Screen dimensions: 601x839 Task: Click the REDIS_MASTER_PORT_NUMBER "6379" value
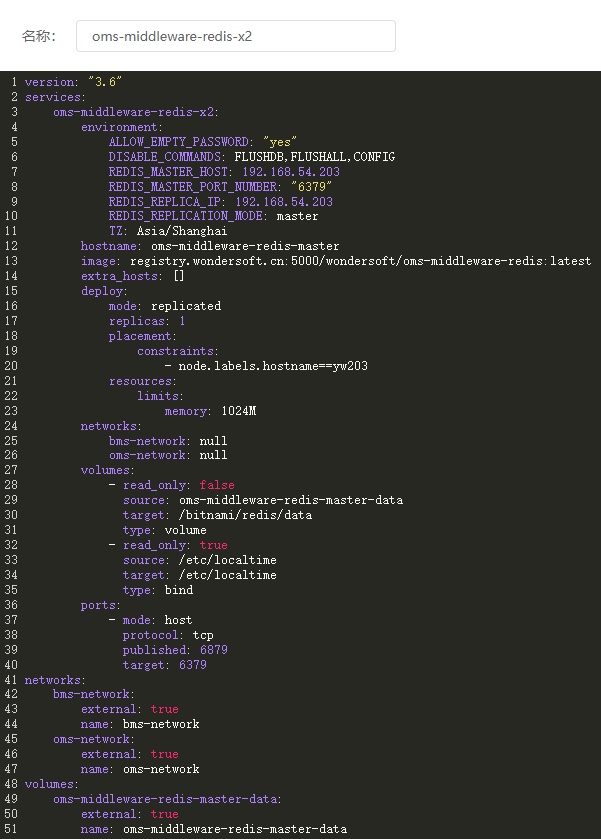[311, 187]
